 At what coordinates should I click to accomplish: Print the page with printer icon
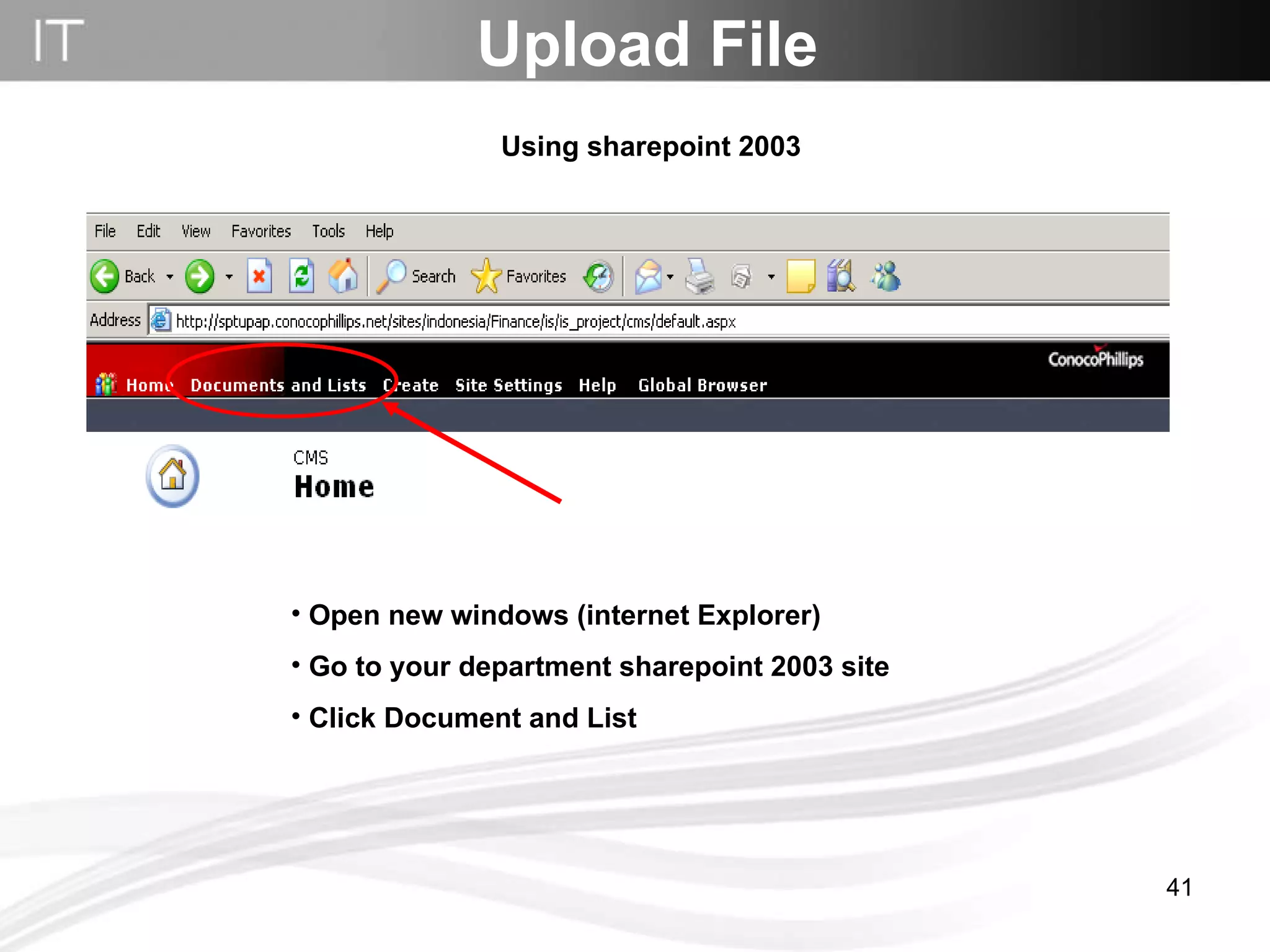[701, 276]
